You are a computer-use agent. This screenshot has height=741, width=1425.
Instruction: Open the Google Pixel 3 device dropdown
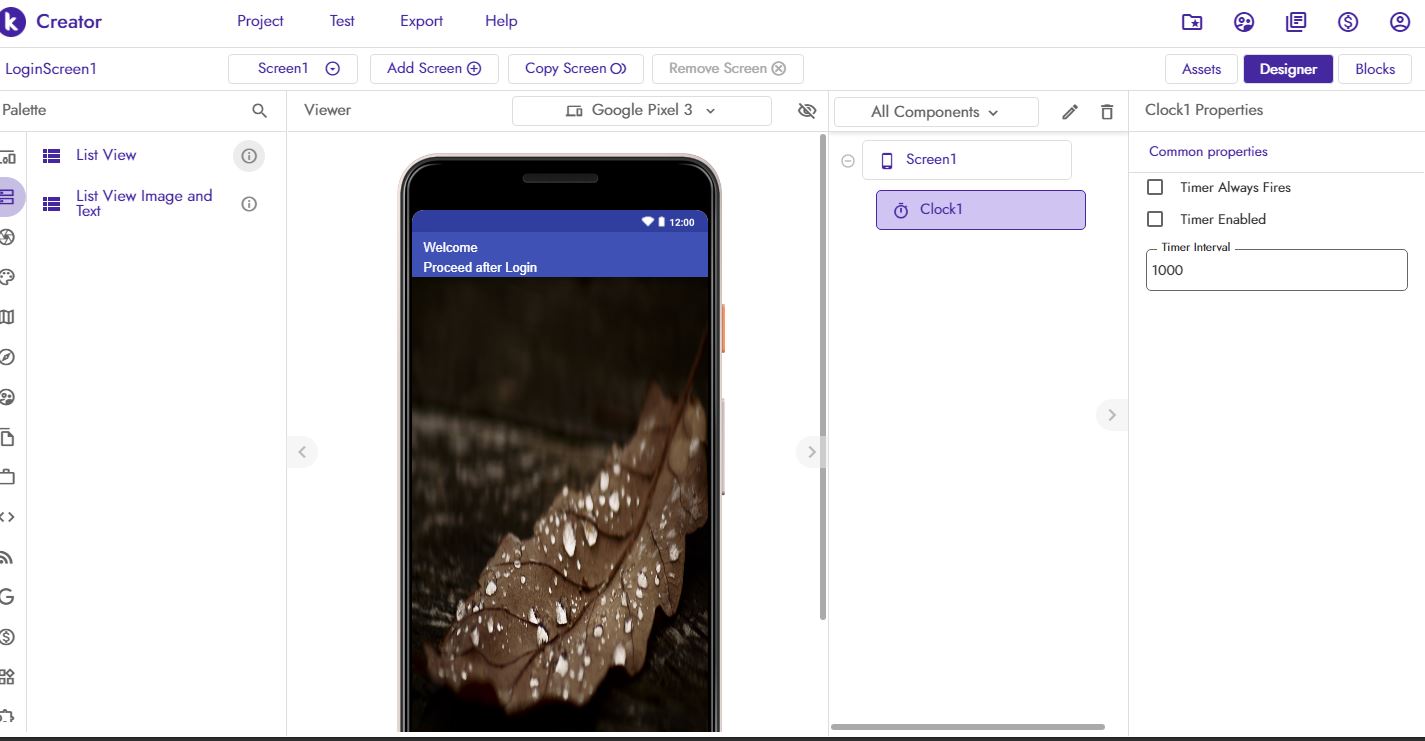(642, 110)
